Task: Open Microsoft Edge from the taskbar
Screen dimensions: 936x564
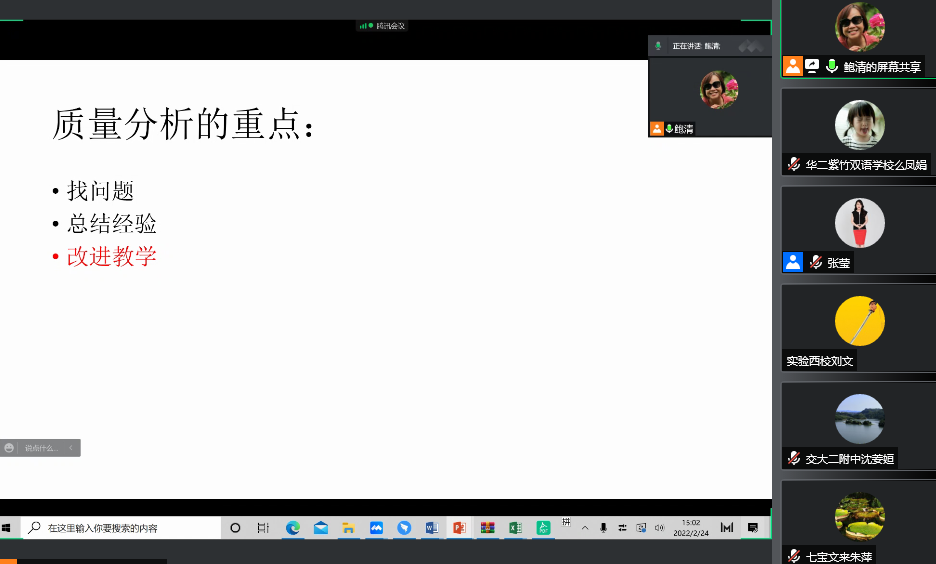Action: [x=293, y=527]
